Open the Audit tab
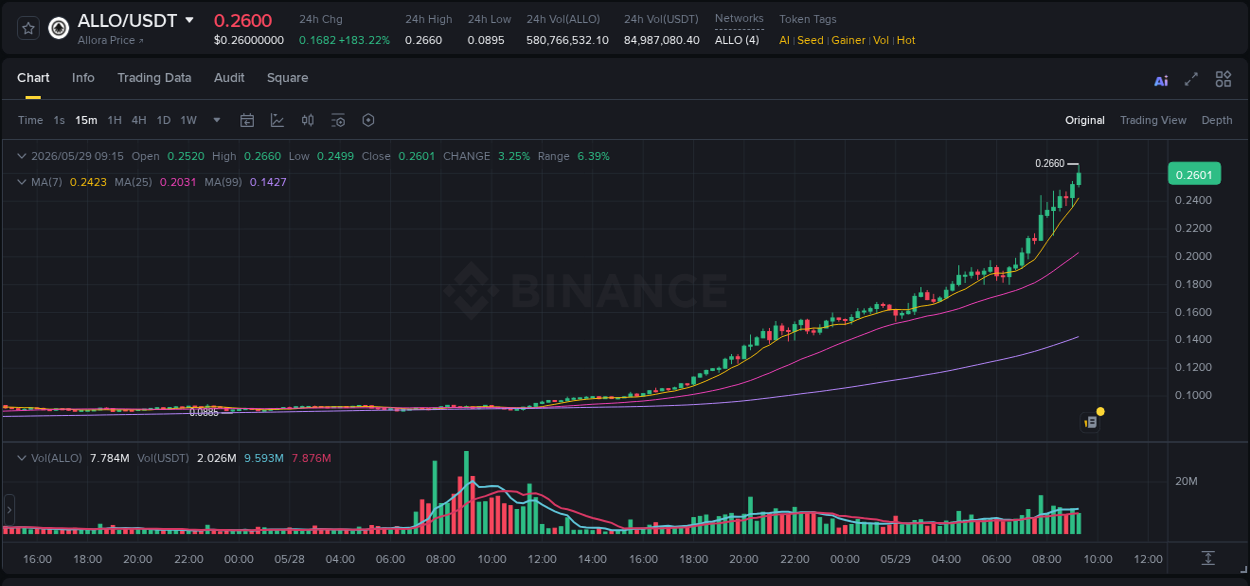This screenshot has width=1250, height=586. pyautogui.click(x=229, y=78)
